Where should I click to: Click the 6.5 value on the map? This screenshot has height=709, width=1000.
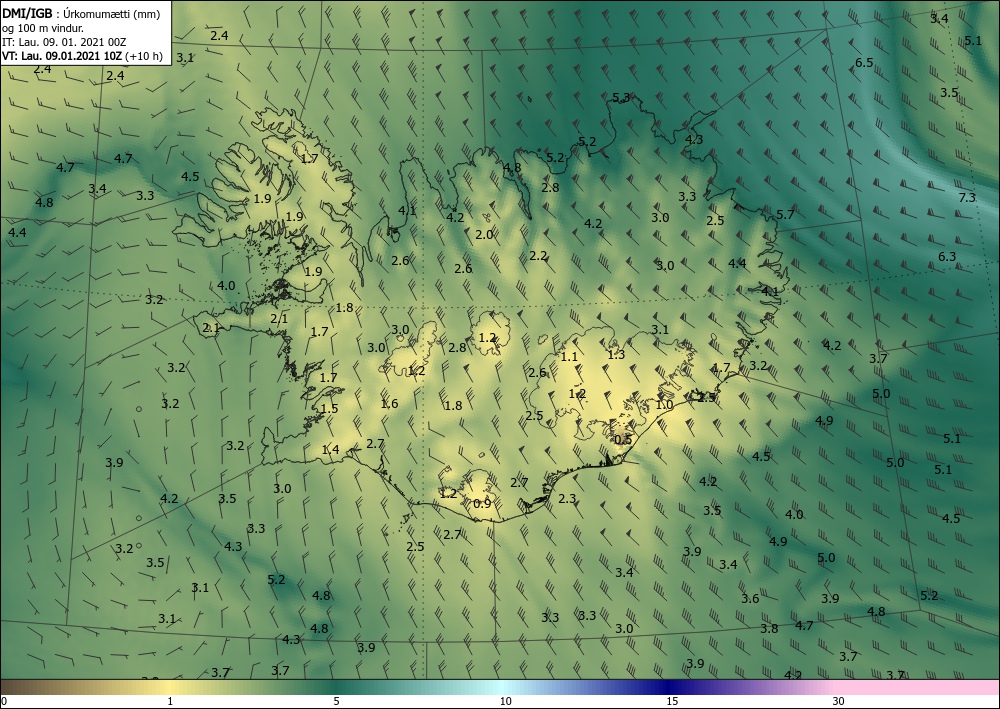[864, 62]
